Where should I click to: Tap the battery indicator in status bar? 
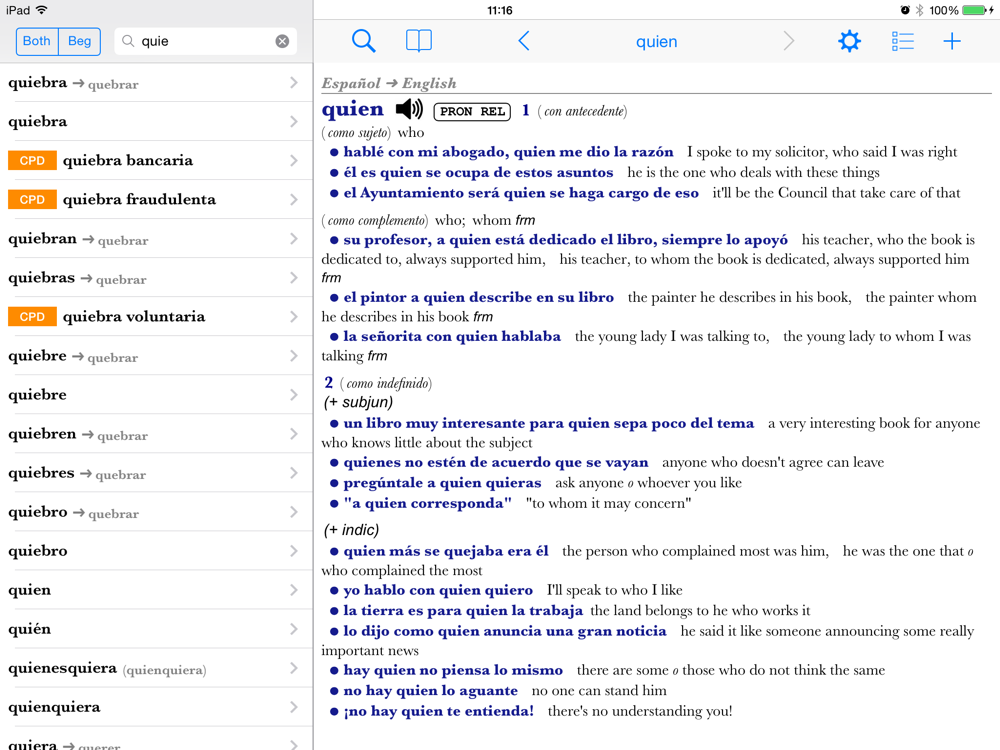[x=974, y=10]
